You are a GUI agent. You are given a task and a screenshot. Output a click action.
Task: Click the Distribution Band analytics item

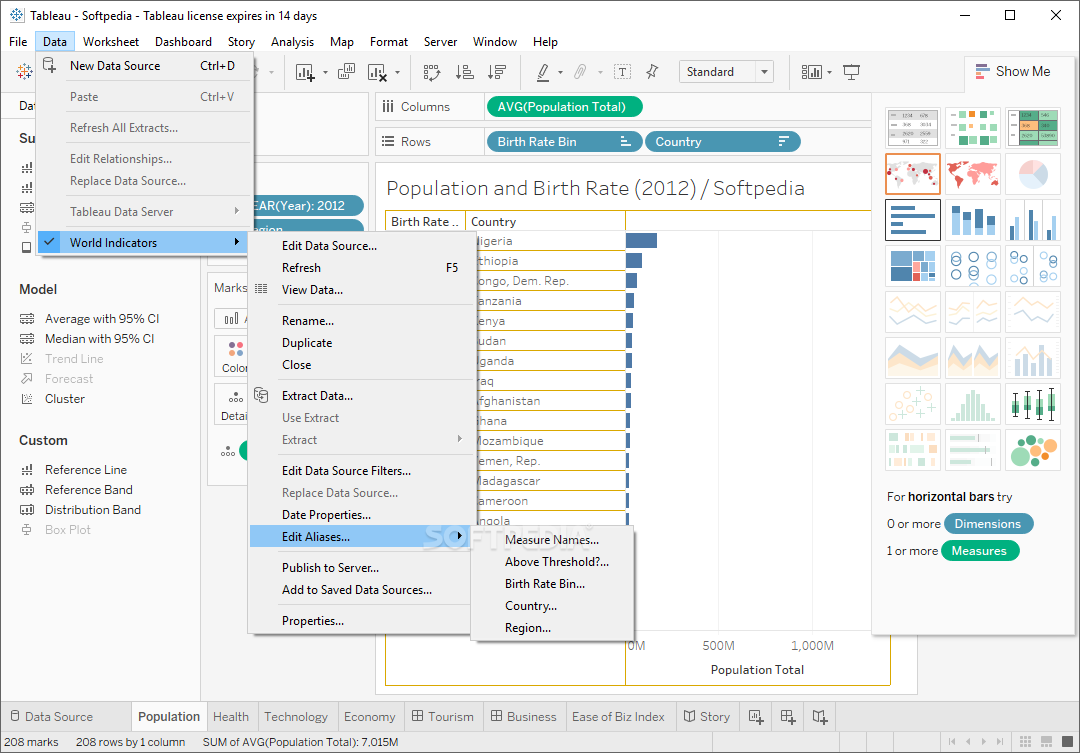[x=93, y=510]
